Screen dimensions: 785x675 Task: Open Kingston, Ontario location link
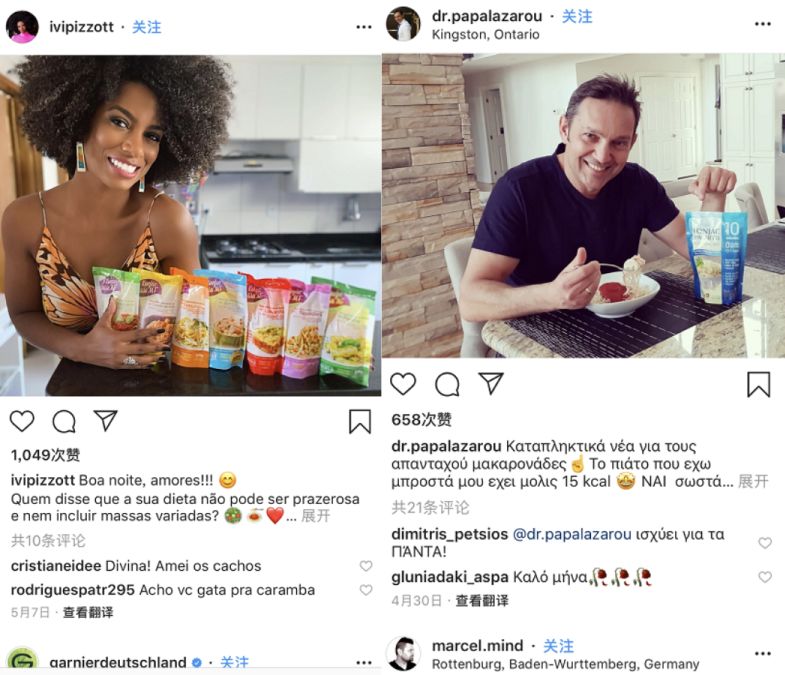[x=485, y=35]
